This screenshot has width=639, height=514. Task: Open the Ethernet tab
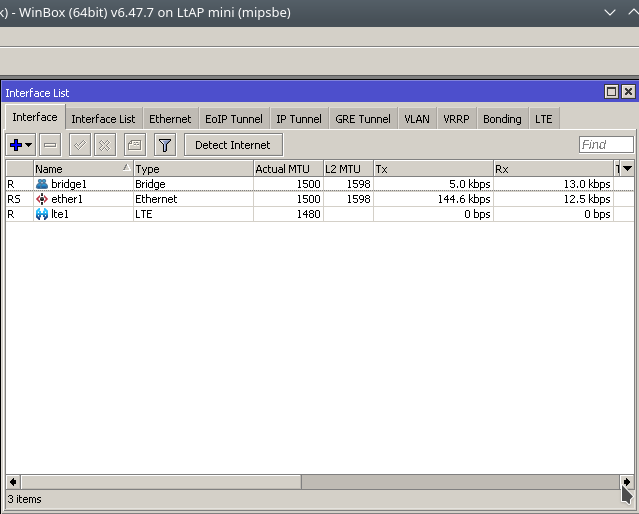pos(170,119)
